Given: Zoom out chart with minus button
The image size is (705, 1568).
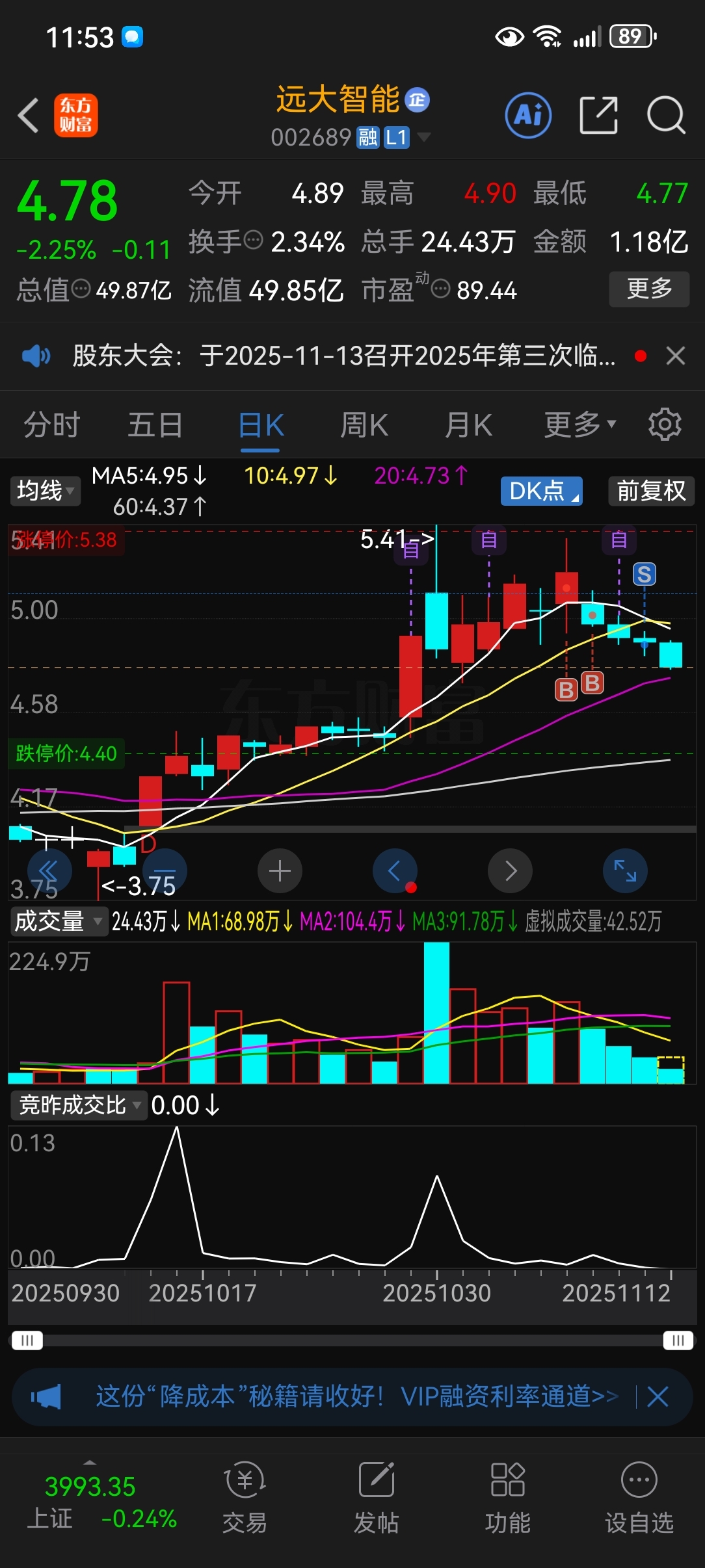Looking at the screenshot, I should click(x=165, y=871).
